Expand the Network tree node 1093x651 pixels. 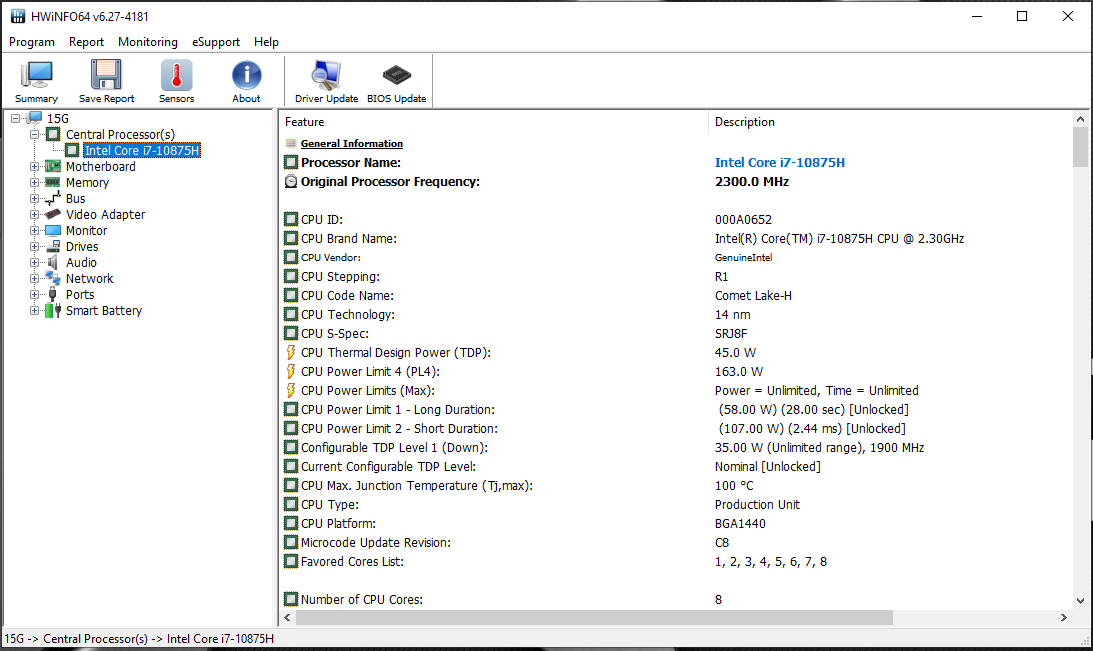click(35, 279)
